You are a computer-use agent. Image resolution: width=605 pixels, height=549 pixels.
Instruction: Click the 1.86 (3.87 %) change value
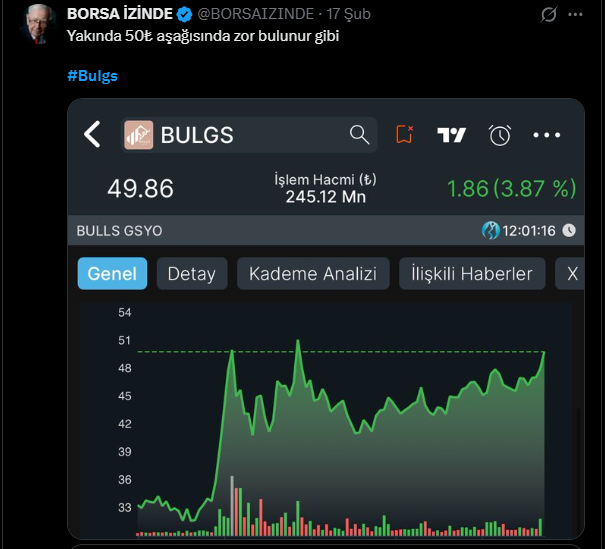pos(511,189)
